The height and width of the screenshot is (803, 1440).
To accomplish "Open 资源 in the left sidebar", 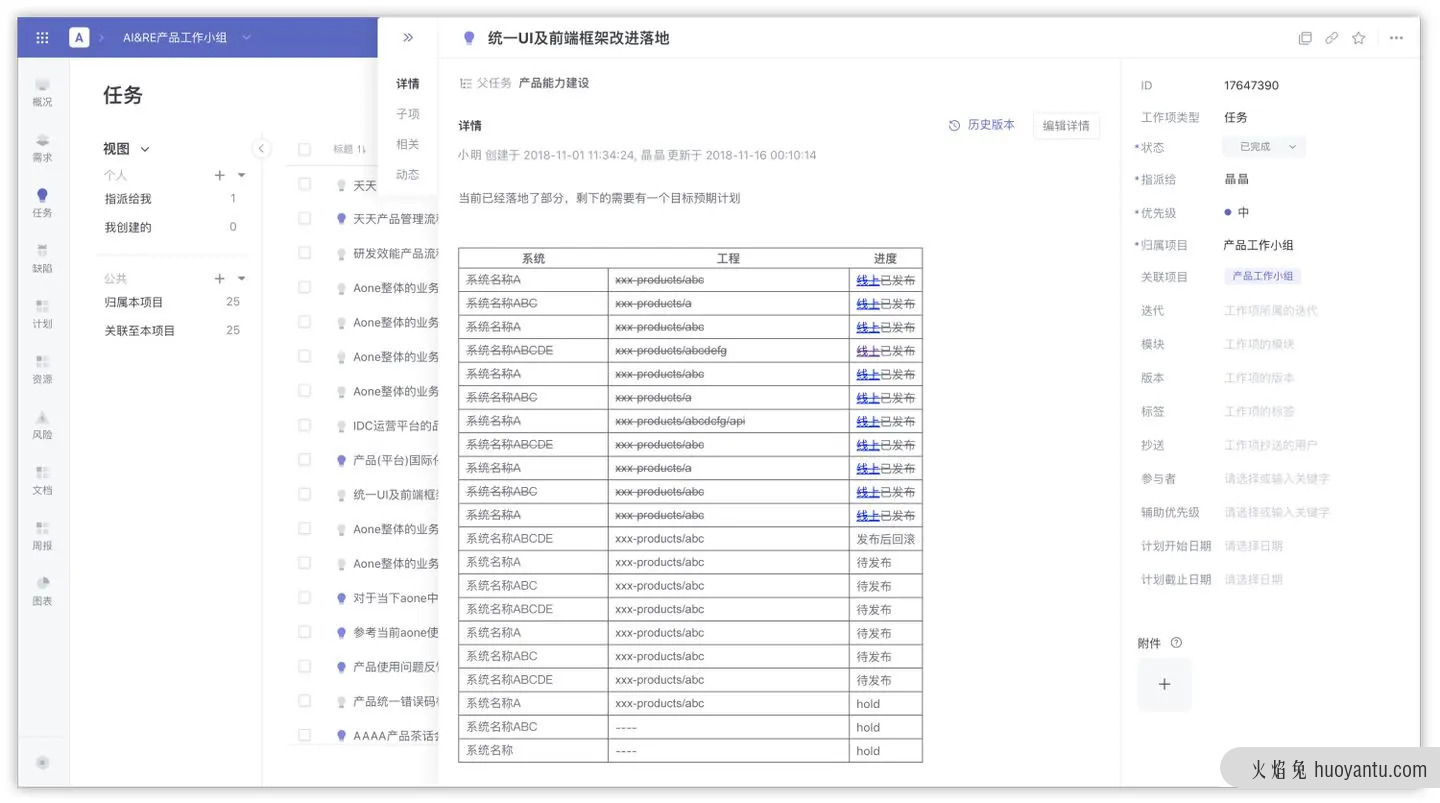I will [x=42, y=370].
